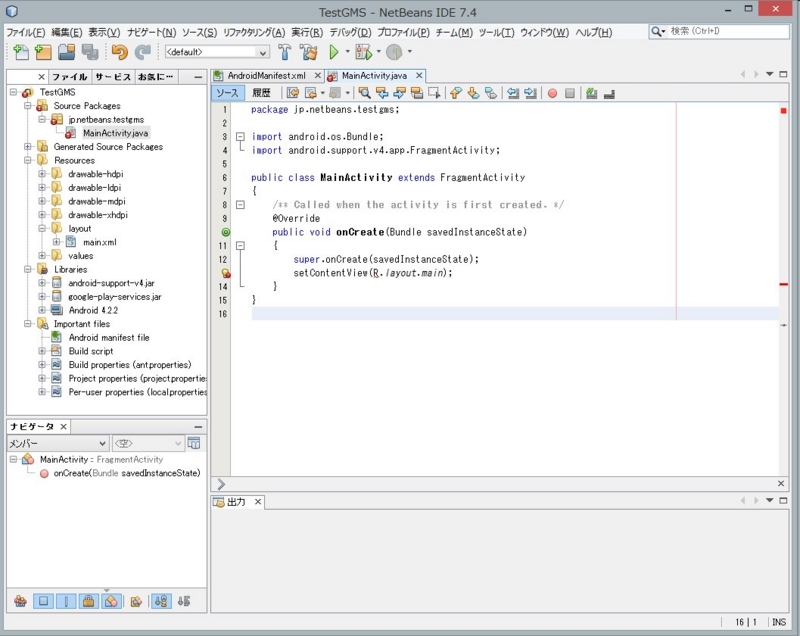Click the Redo arrow icon
Image resolution: width=800 pixels, height=636 pixels.
point(142,52)
